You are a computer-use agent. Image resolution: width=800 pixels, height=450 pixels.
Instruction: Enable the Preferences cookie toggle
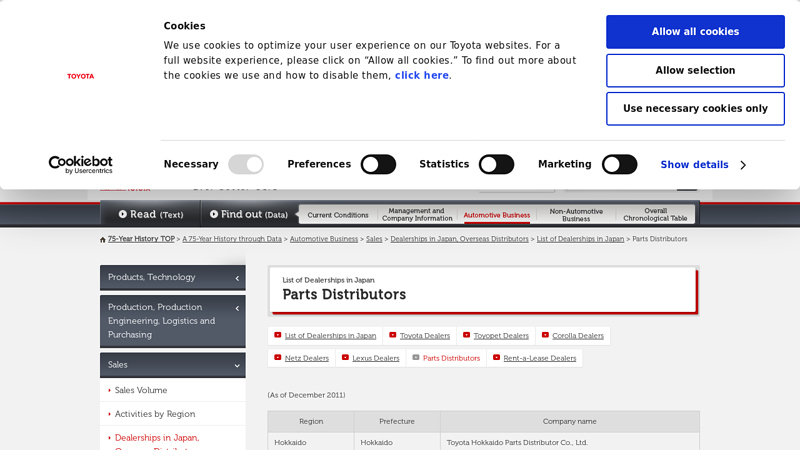point(378,164)
